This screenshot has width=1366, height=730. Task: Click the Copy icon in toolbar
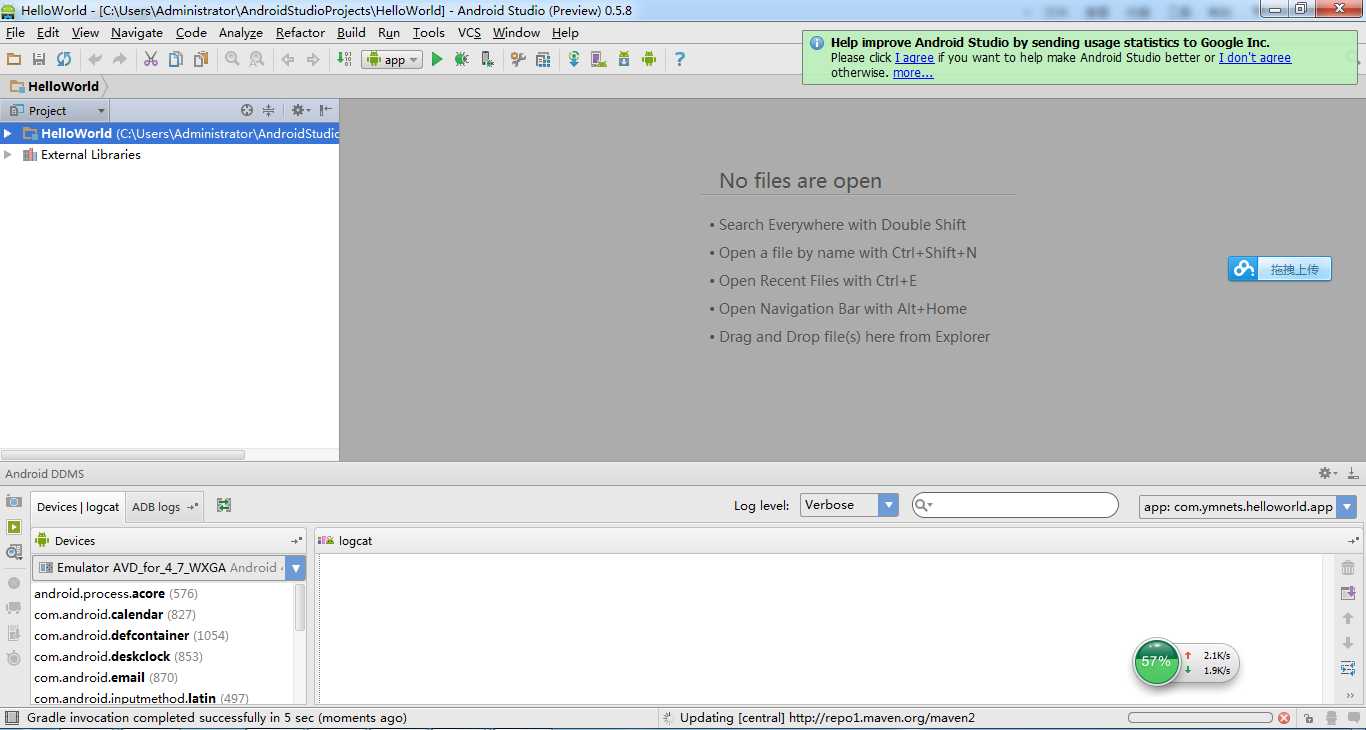point(176,60)
